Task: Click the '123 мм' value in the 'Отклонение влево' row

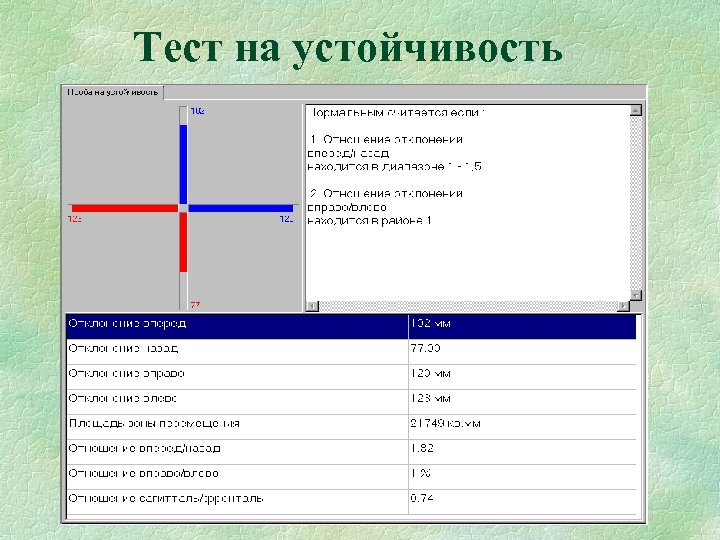Action: click(x=430, y=398)
